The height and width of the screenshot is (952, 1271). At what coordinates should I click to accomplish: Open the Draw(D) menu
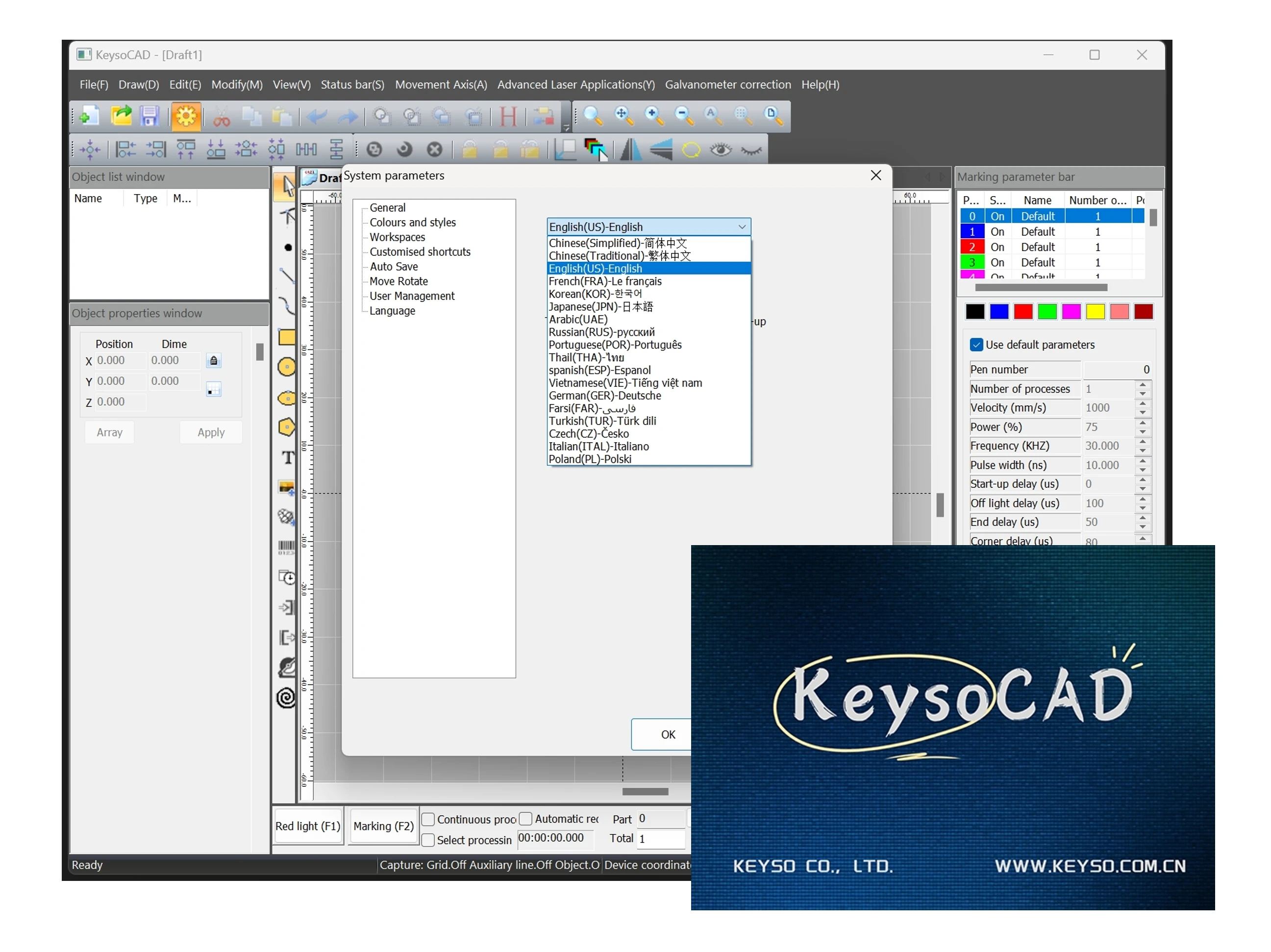139,85
